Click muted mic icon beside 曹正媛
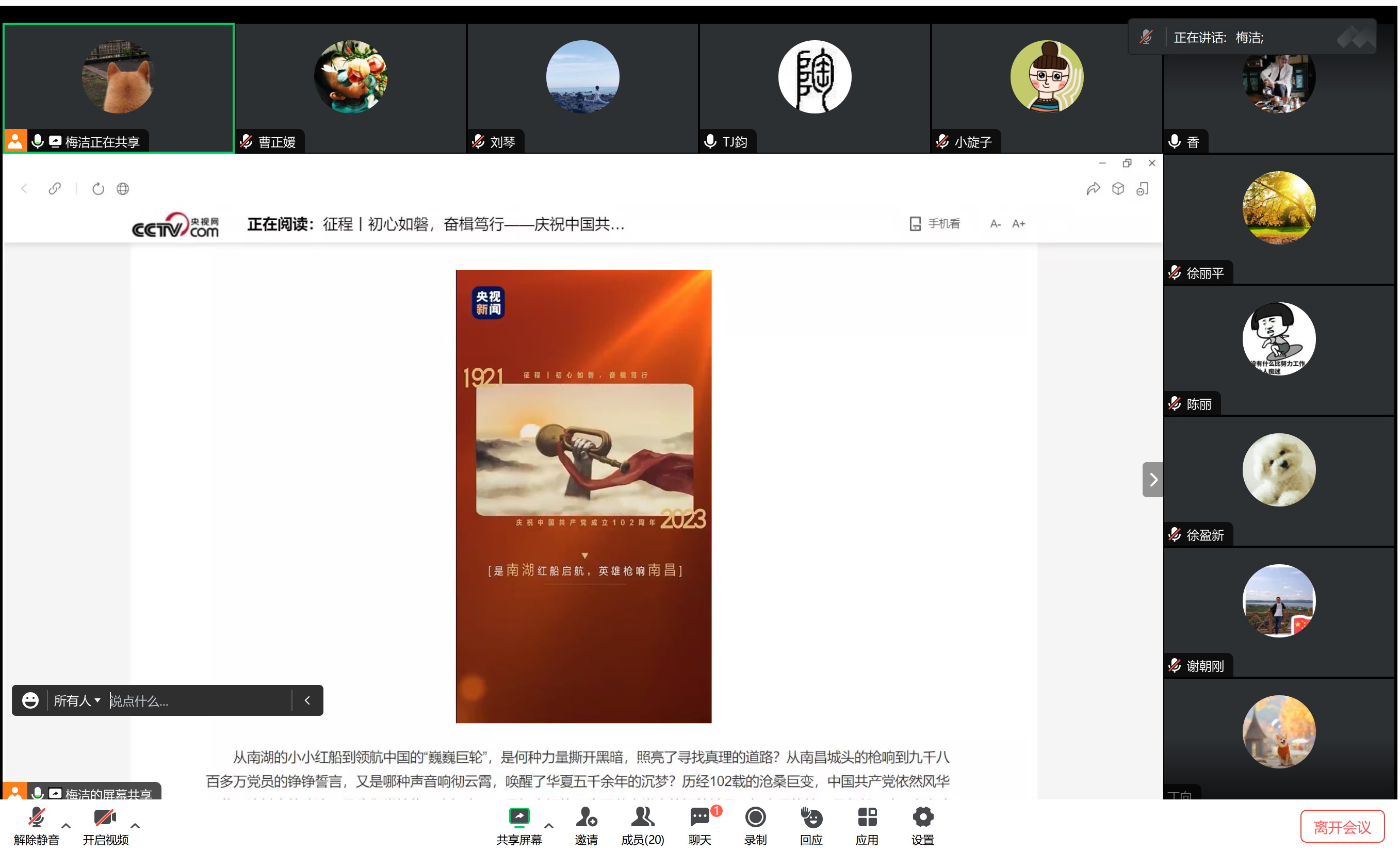 (246, 141)
